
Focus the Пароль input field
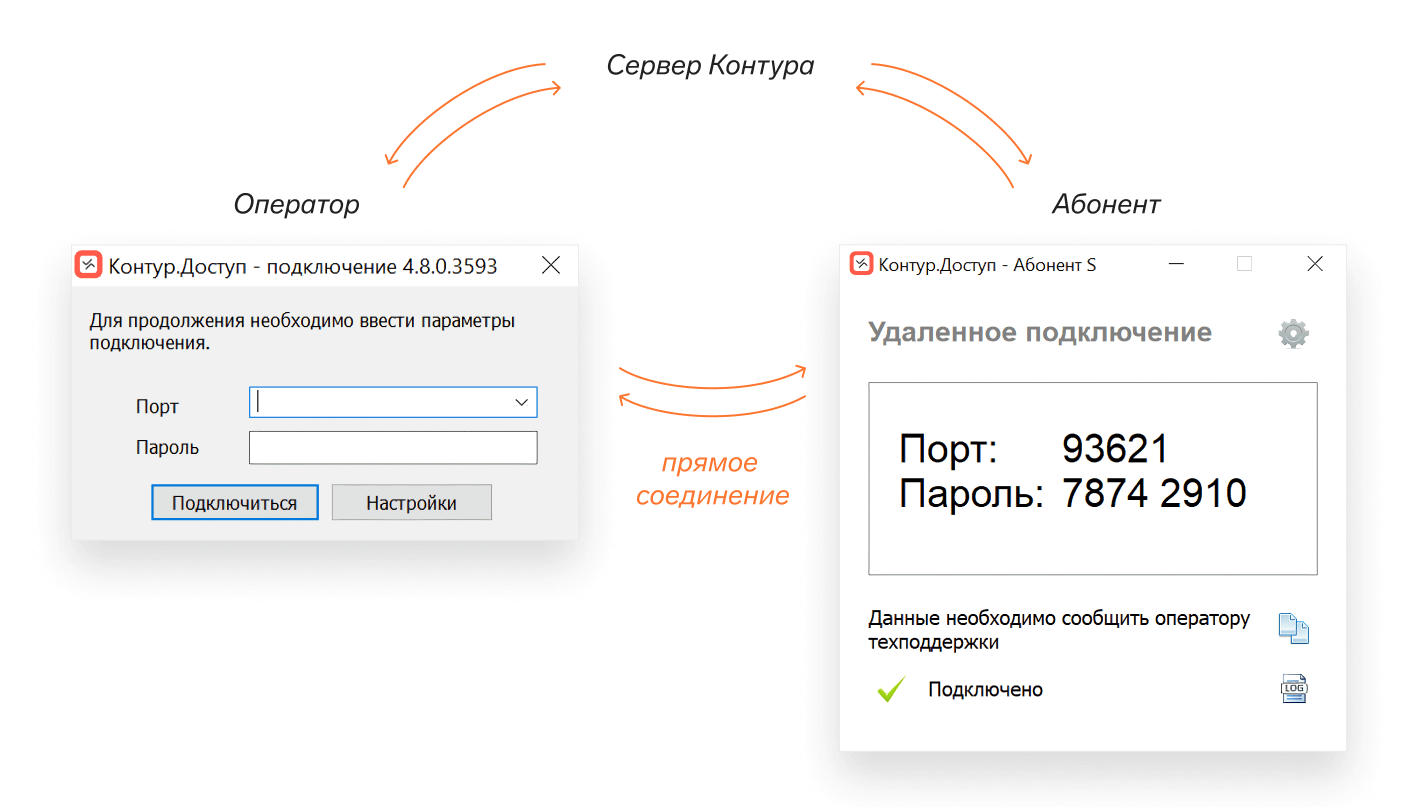tap(393, 448)
